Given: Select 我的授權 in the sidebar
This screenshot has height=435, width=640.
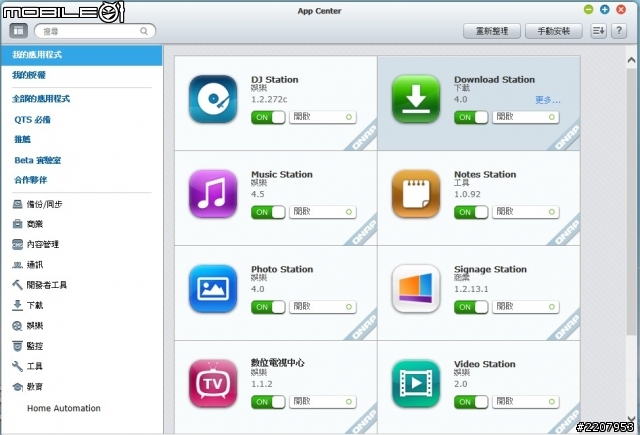Looking at the screenshot, I should click(x=29, y=75).
